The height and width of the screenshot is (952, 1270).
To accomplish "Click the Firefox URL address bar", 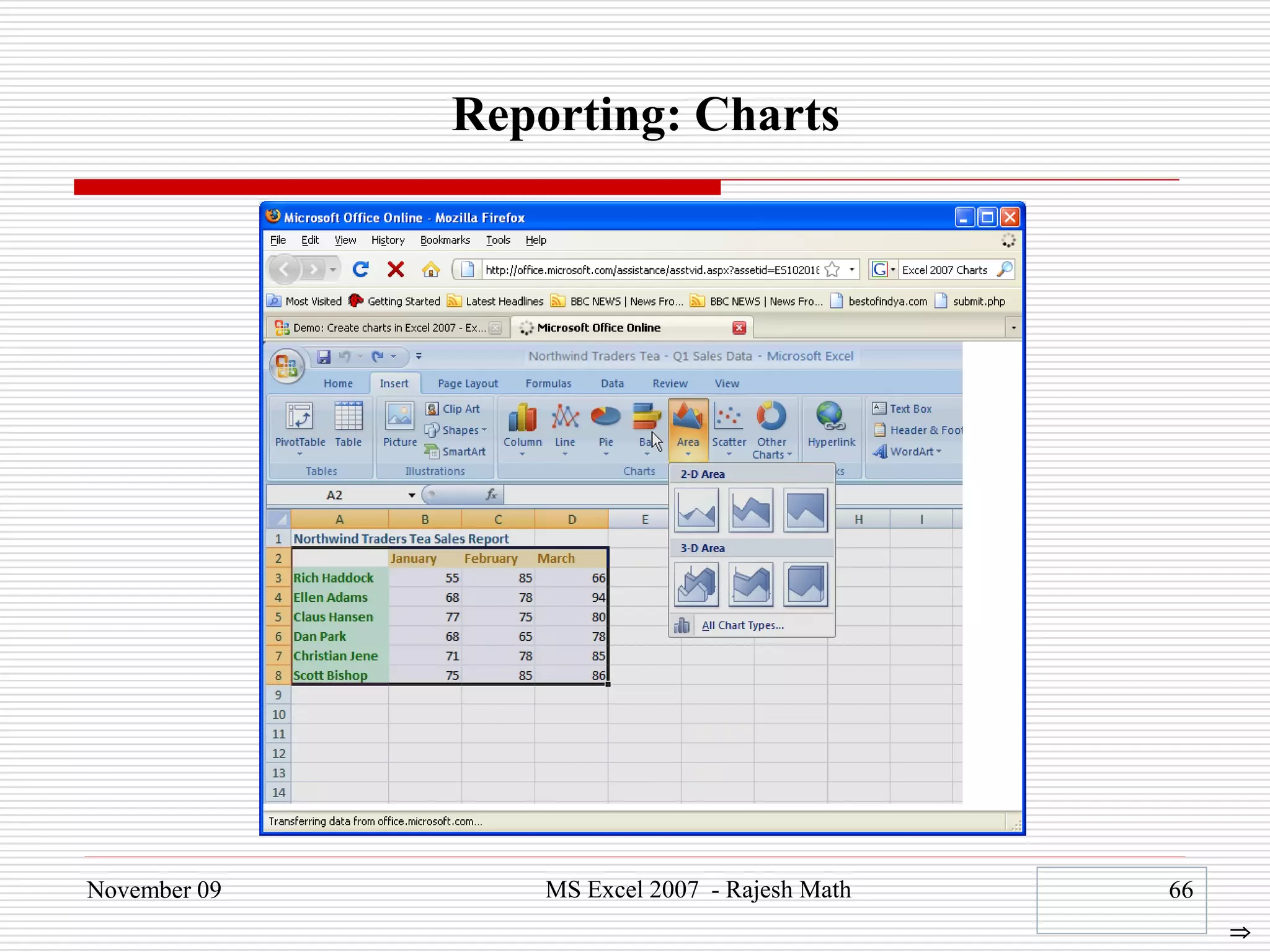I will pyautogui.click(x=651, y=270).
